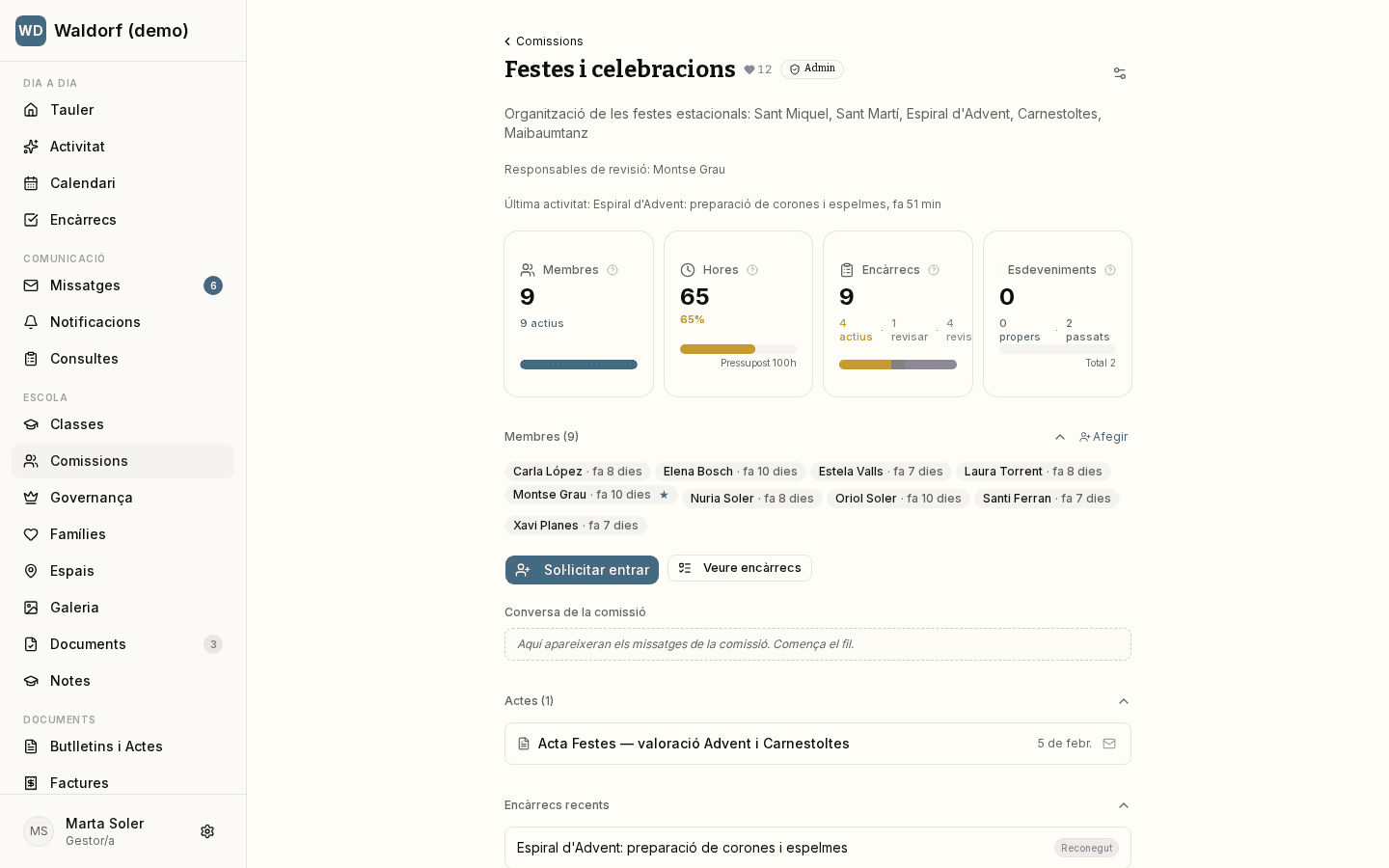The width and height of the screenshot is (1389, 868).
Task: Click the Hores budget progress bar
Action: click(738, 349)
